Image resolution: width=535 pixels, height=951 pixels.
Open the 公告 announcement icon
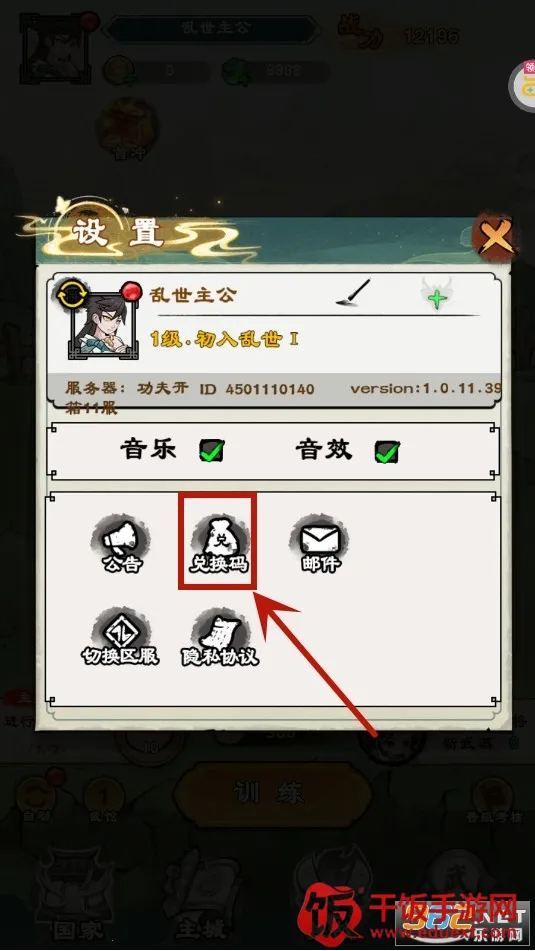point(121,544)
